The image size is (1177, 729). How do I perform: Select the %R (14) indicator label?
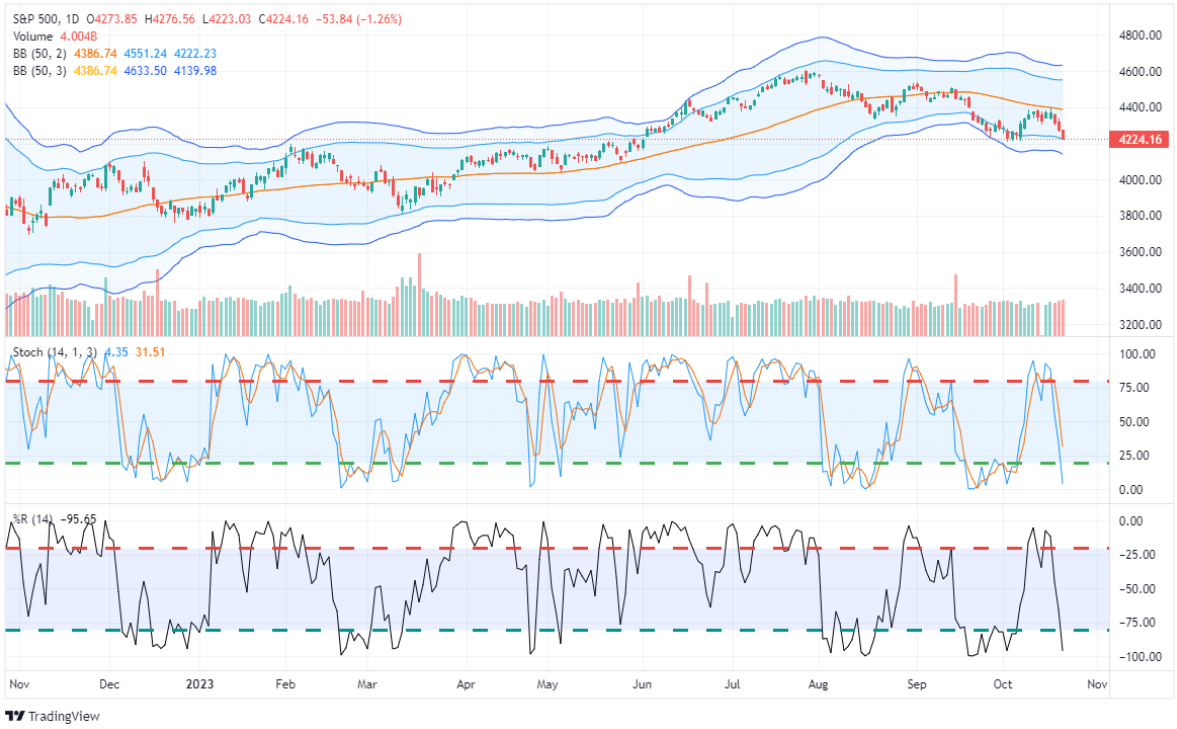tap(33, 520)
